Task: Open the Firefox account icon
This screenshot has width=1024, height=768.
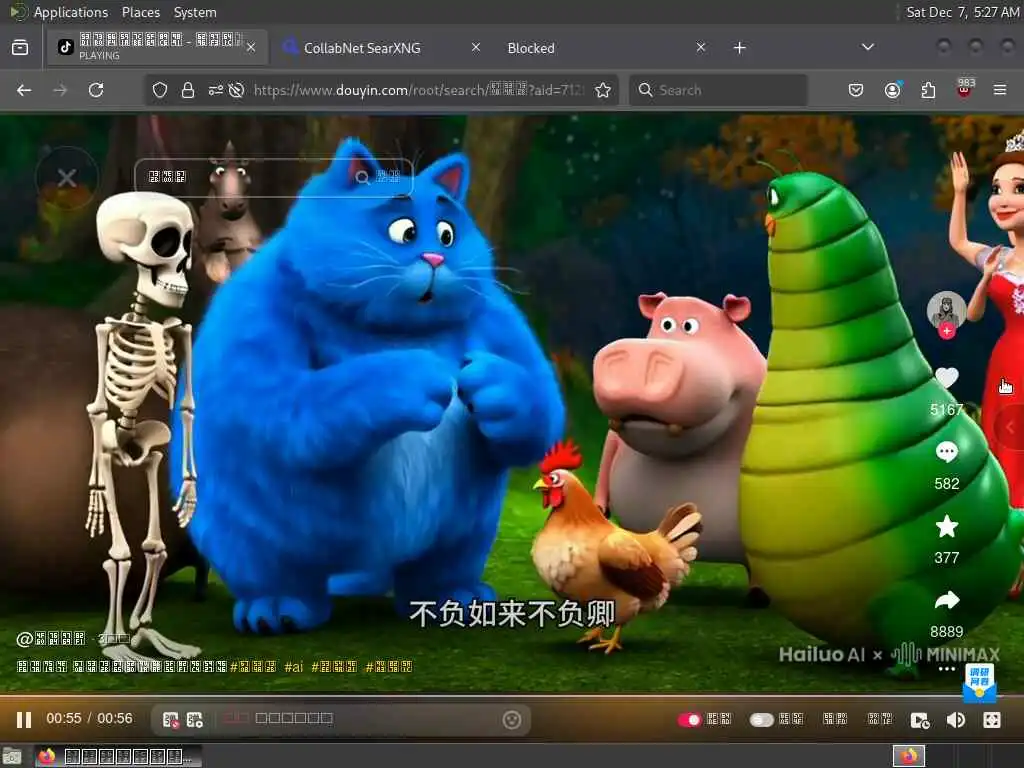Action: click(x=892, y=90)
